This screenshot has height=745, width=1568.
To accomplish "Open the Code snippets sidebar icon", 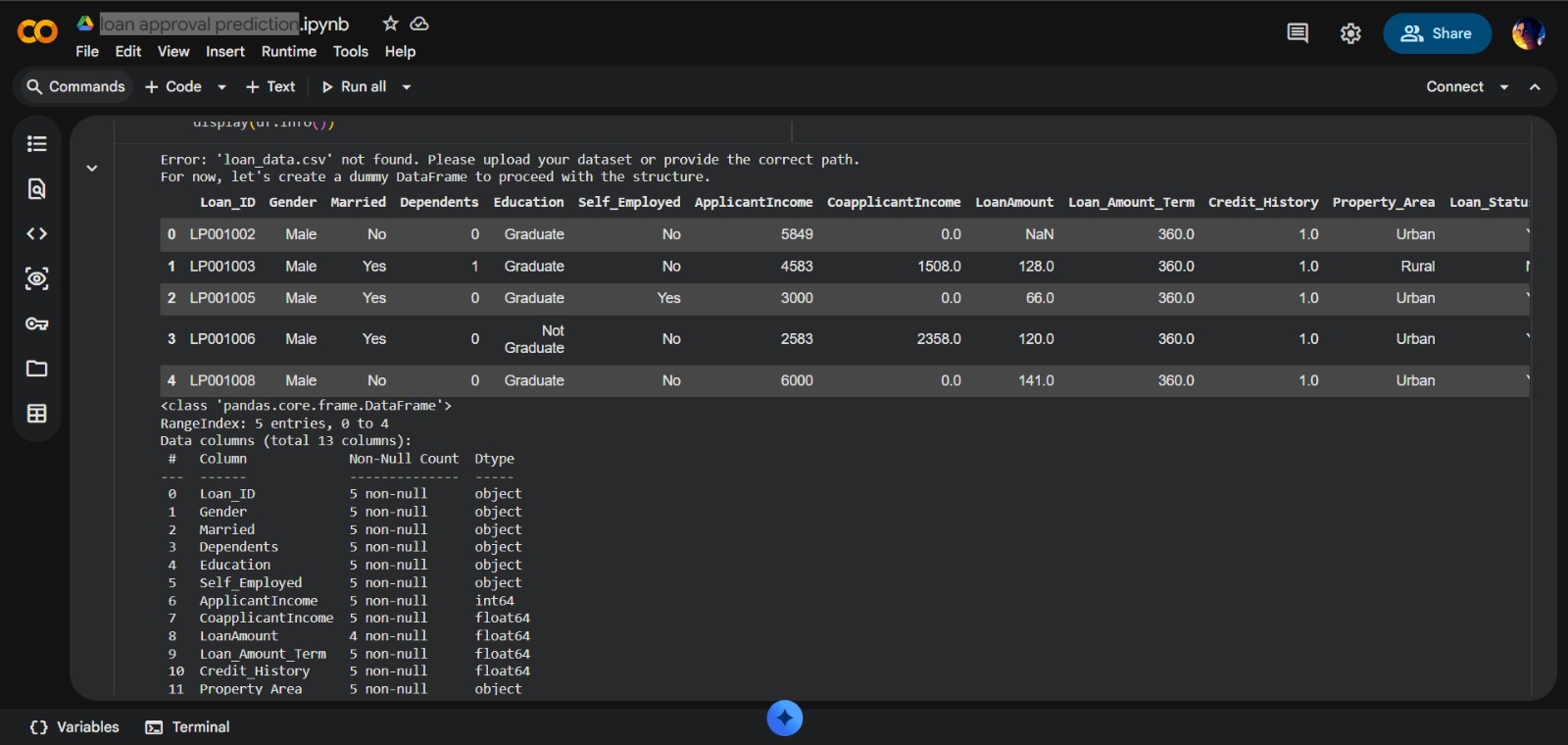I will 37,234.
